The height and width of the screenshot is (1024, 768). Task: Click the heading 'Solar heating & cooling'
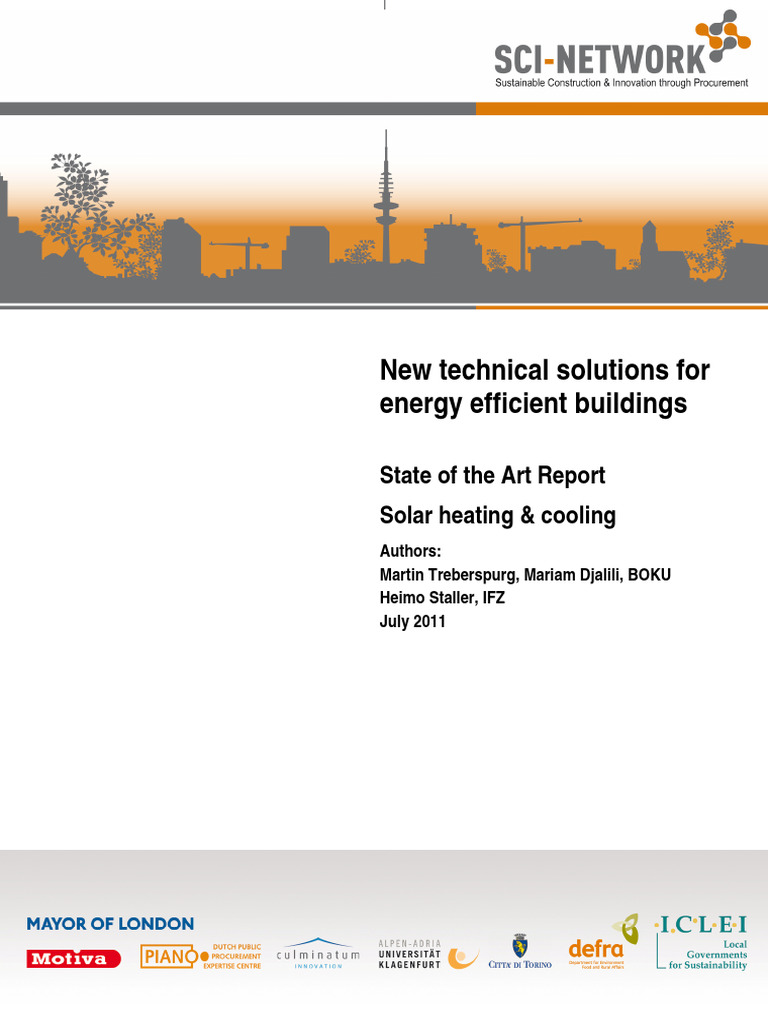tap(498, 515)
